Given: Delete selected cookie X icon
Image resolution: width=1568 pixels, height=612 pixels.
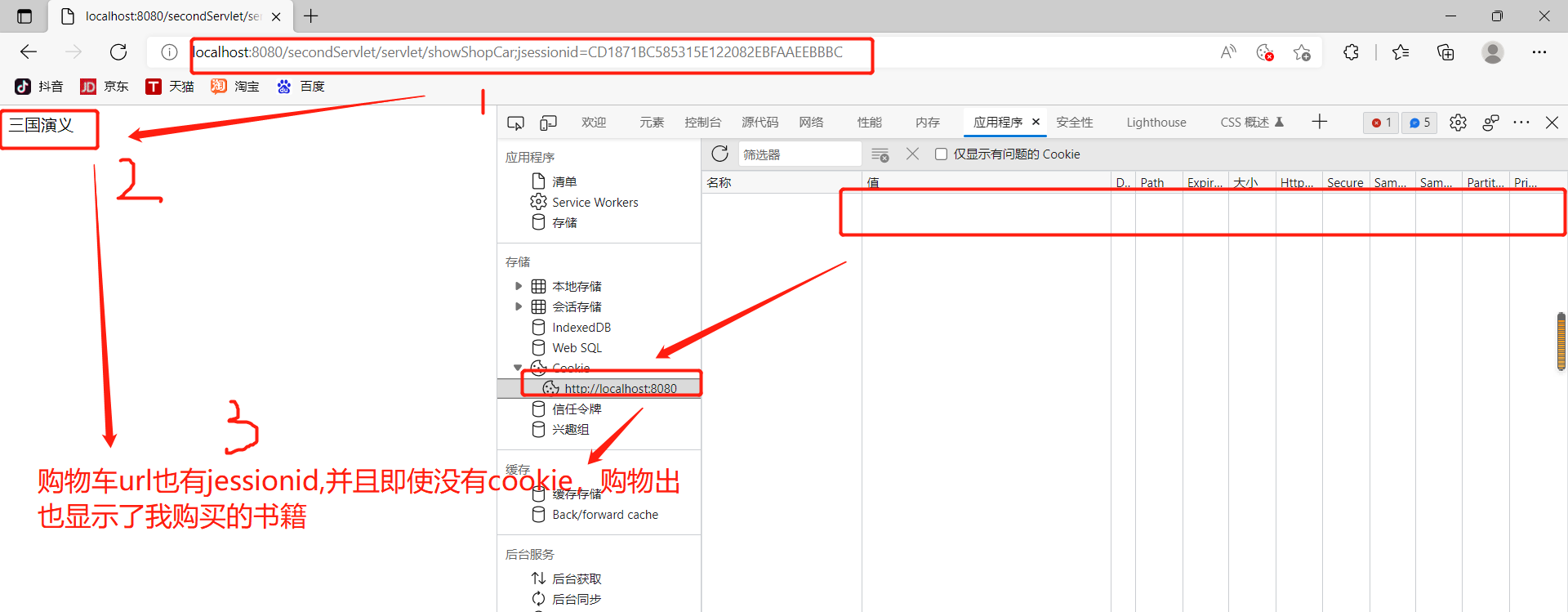Looking at the screenshot, I should 913,154.
